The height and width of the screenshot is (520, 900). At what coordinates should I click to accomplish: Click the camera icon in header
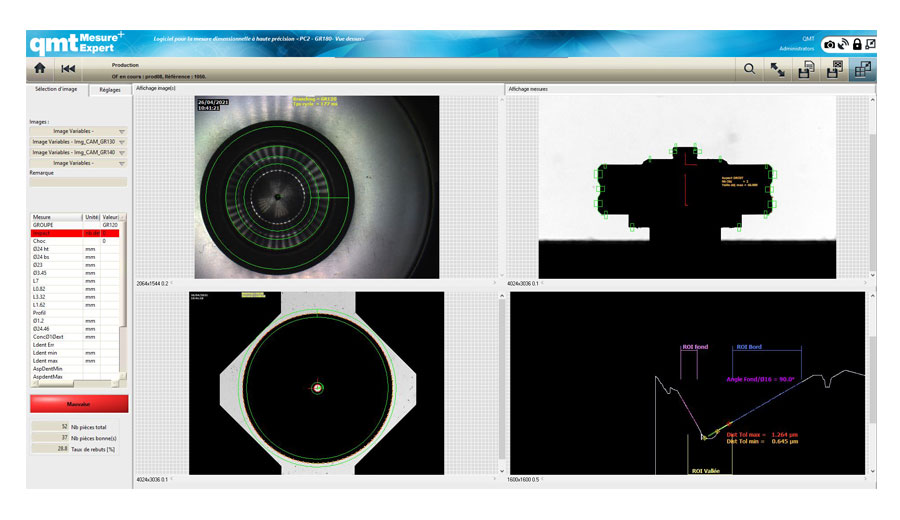(x=828, y=45)
